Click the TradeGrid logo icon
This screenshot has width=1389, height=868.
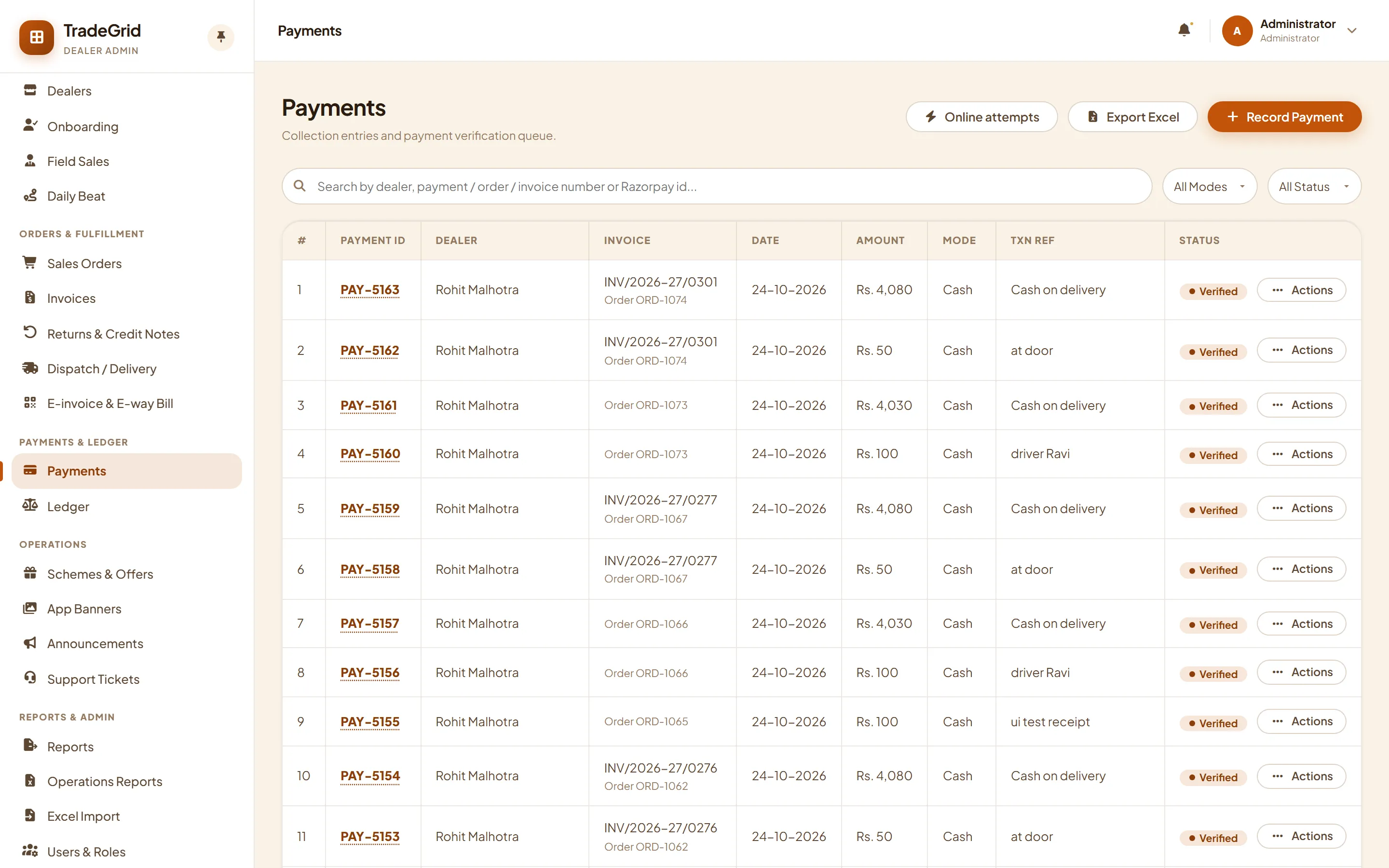click(37, 37)
